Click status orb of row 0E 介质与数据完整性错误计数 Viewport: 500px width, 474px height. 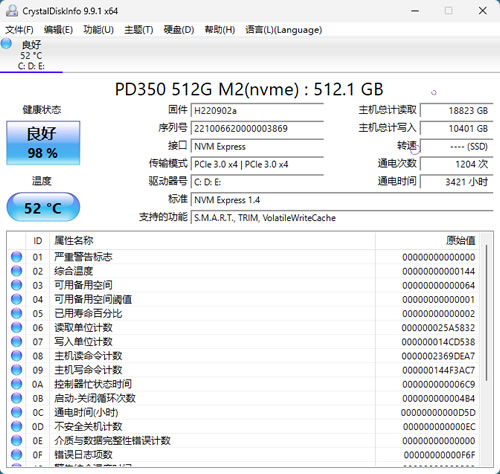[16, 441]
